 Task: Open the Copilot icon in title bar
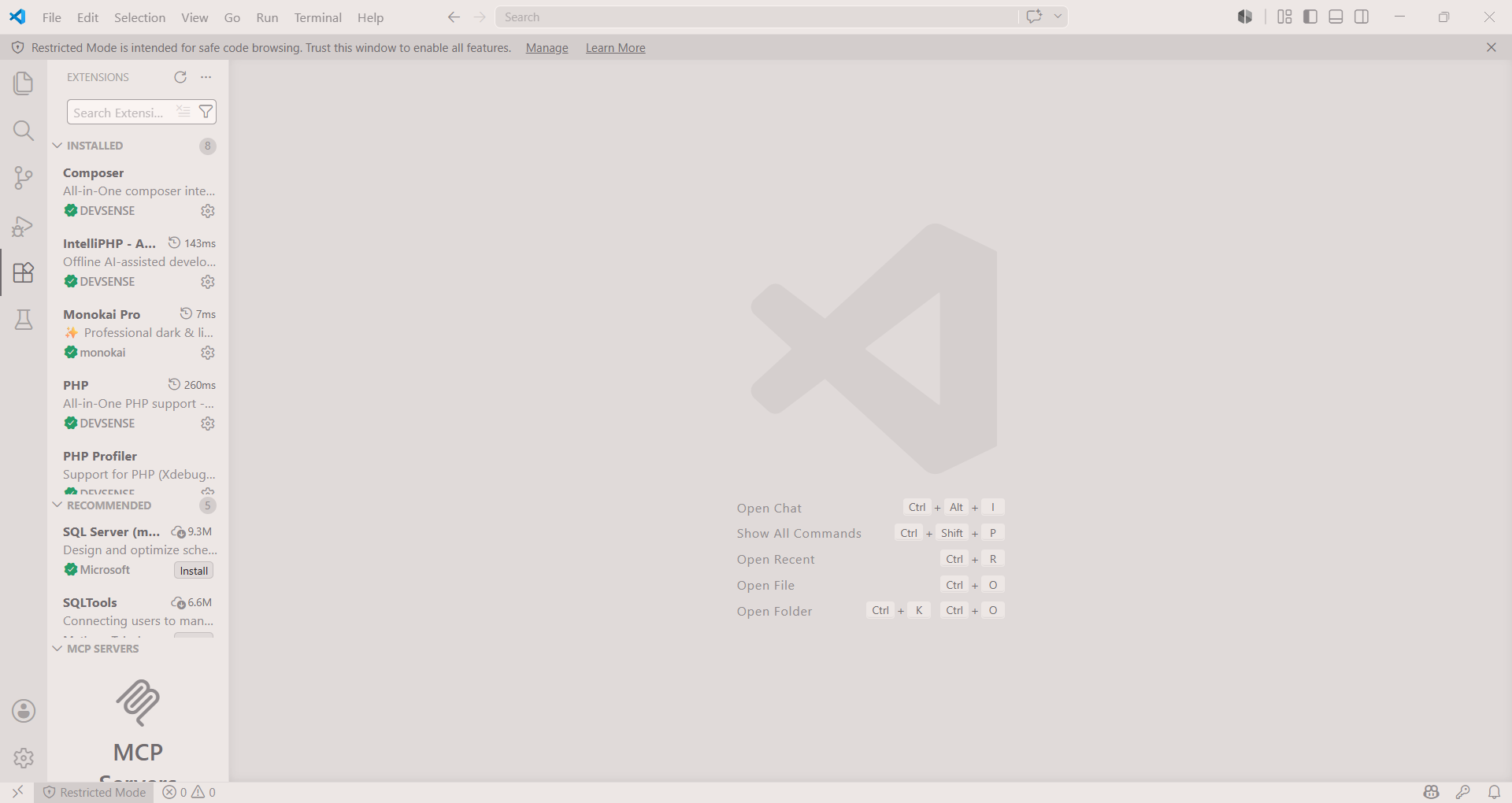pyautogui.click(x=1245, y=17)
